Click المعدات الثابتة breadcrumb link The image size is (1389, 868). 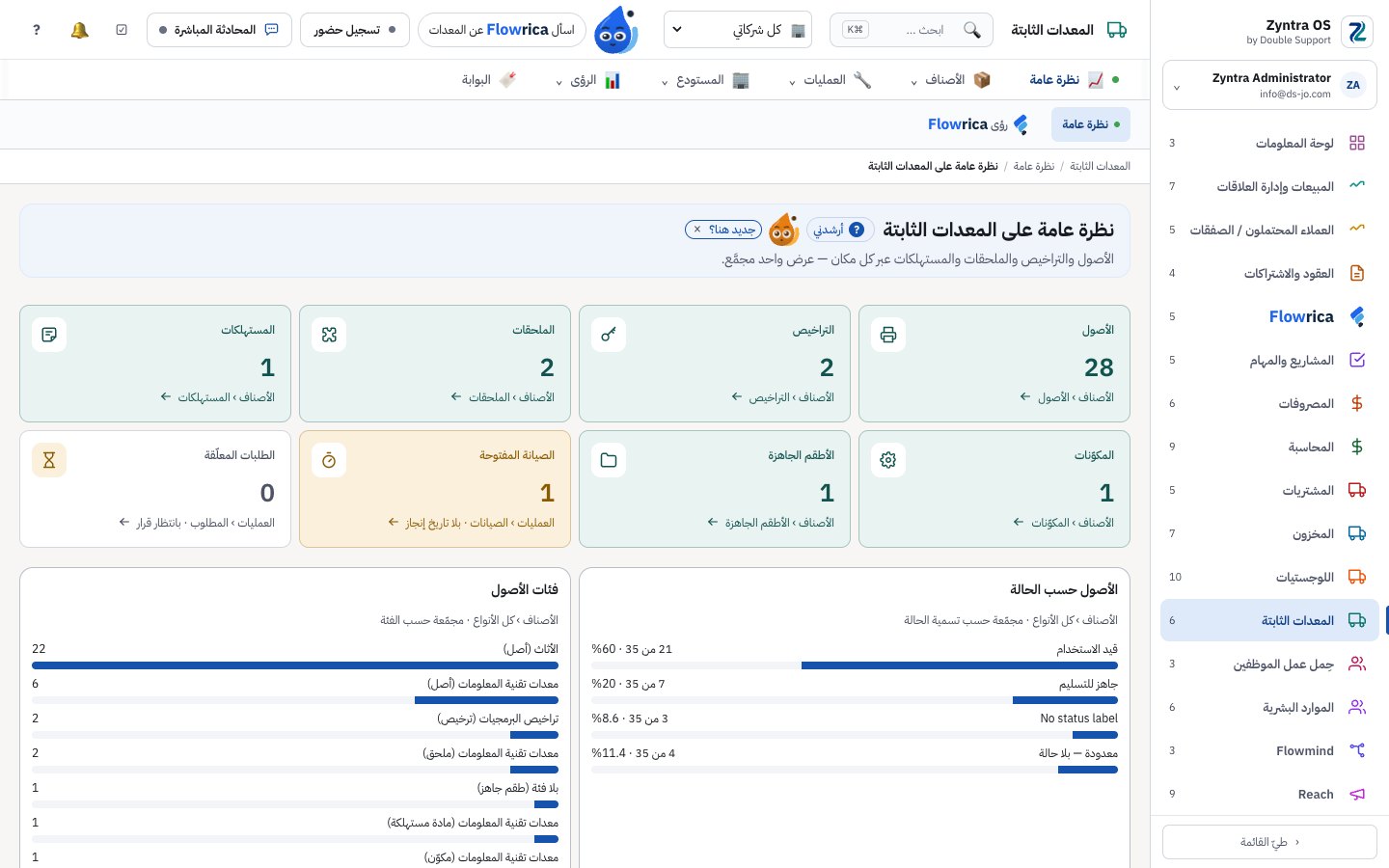[1100, 166]
